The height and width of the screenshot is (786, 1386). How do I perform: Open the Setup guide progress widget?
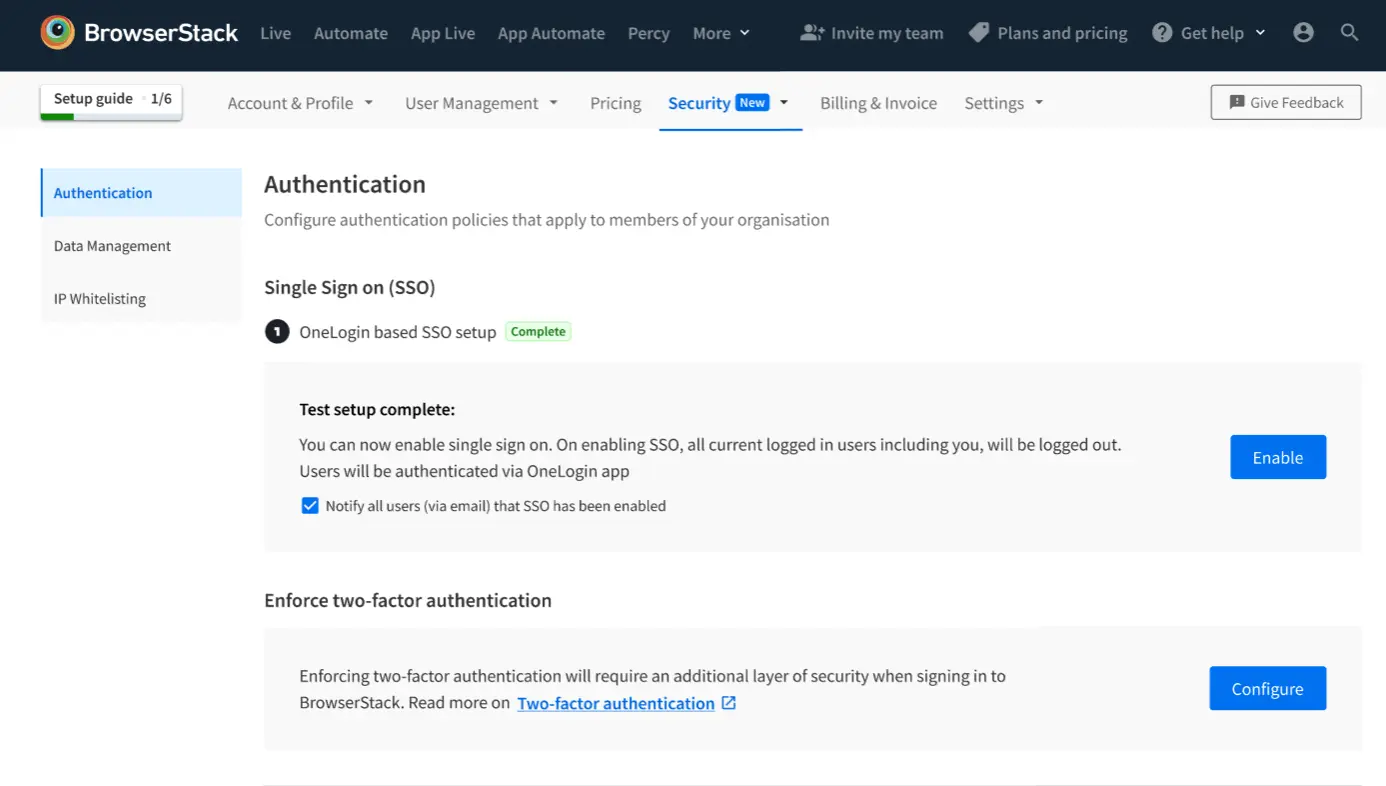(x=111, y=100)
